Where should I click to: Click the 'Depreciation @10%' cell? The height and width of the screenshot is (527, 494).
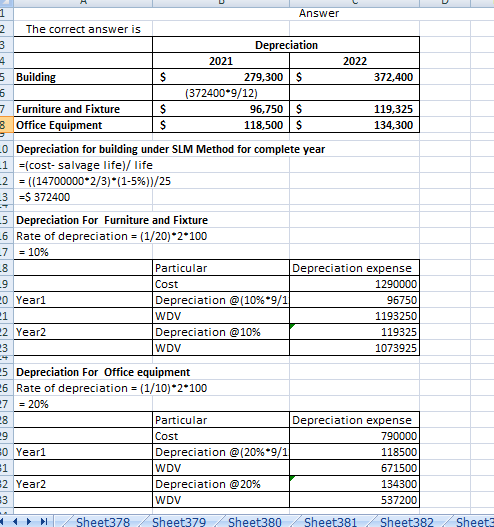point(221,332)
